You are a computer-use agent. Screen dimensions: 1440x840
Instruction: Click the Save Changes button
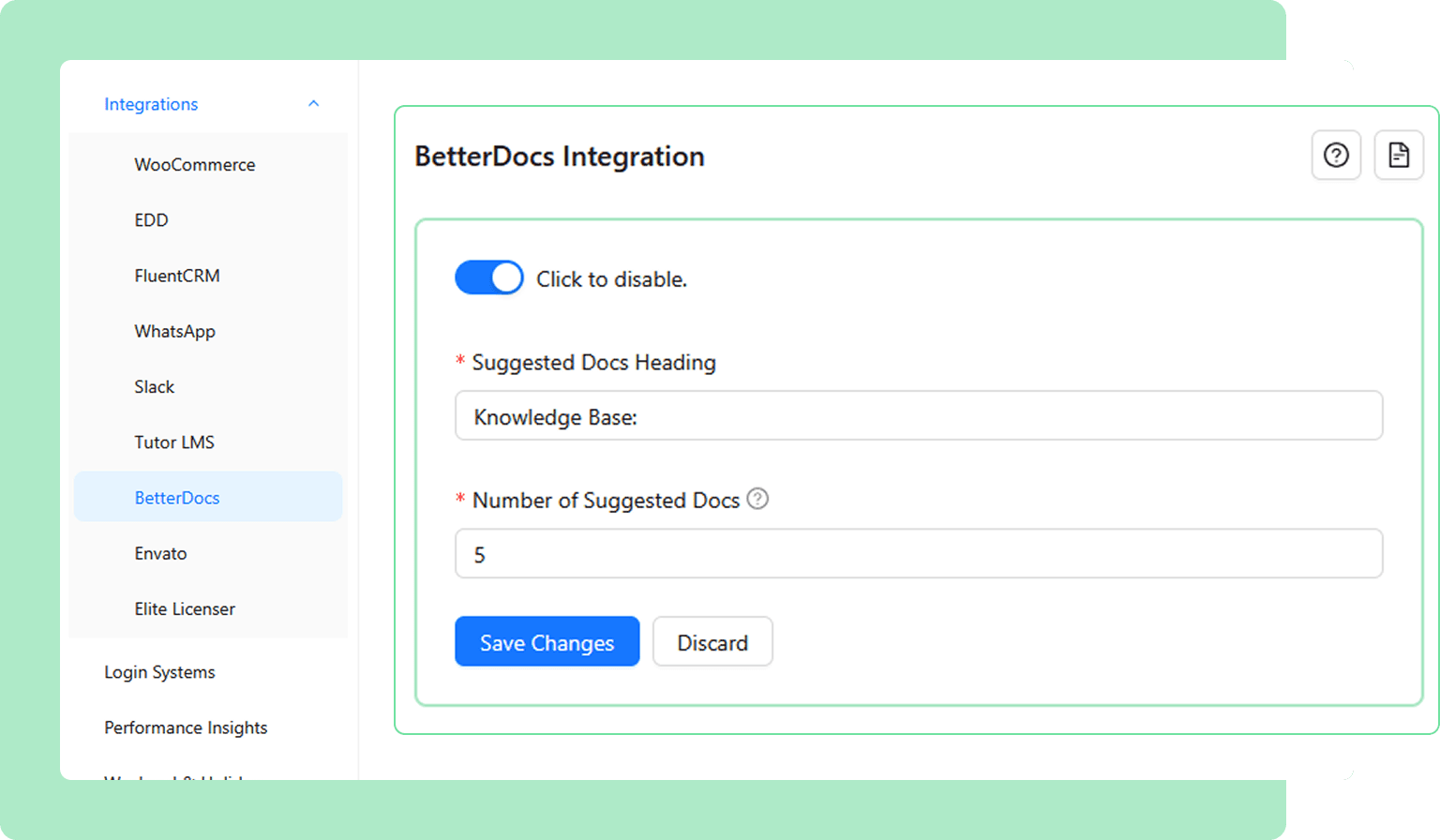(547, 641)
